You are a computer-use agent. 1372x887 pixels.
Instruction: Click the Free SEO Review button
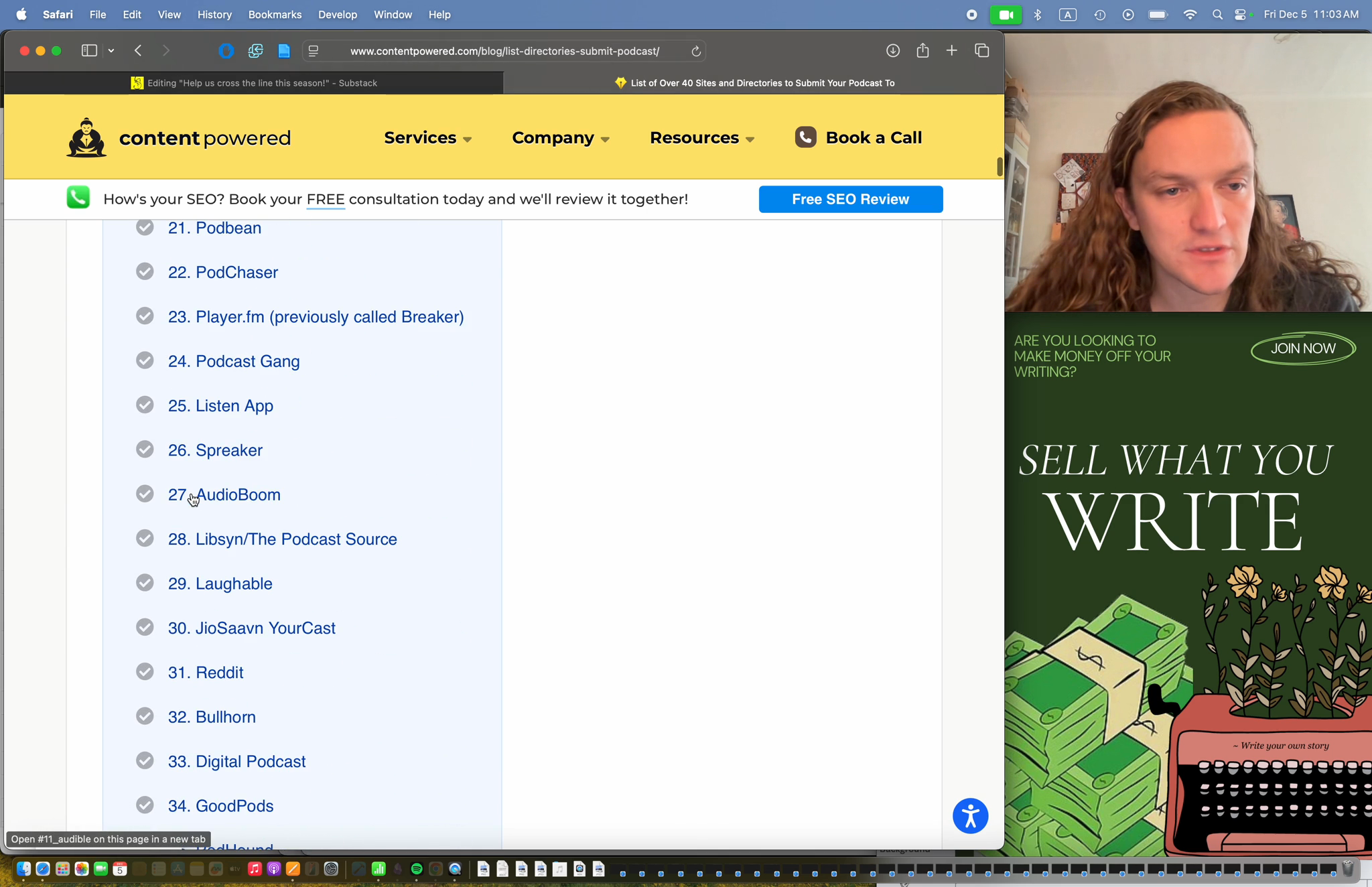coord(851,200)
